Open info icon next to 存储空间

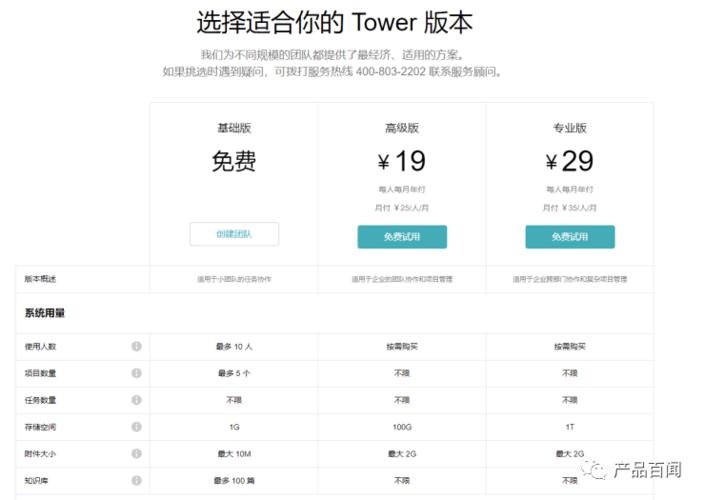(136, 426)
